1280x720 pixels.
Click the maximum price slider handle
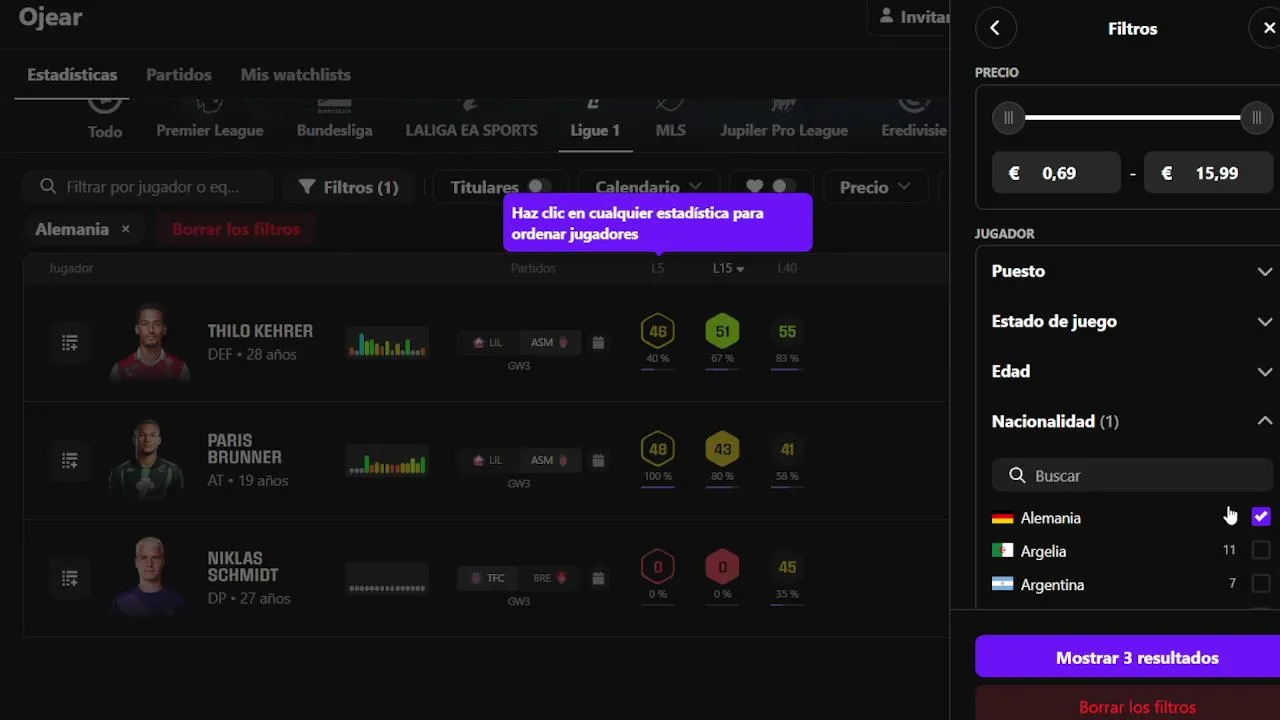[1256, 118]
